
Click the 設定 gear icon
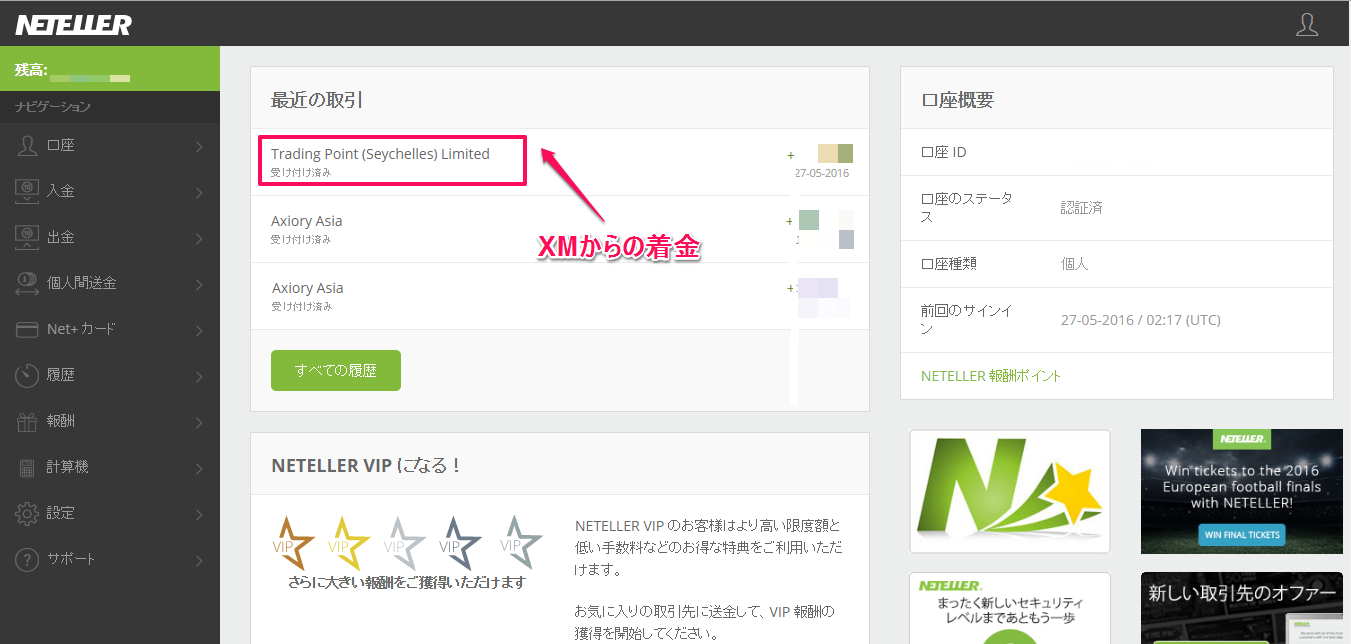click(27, 513)
